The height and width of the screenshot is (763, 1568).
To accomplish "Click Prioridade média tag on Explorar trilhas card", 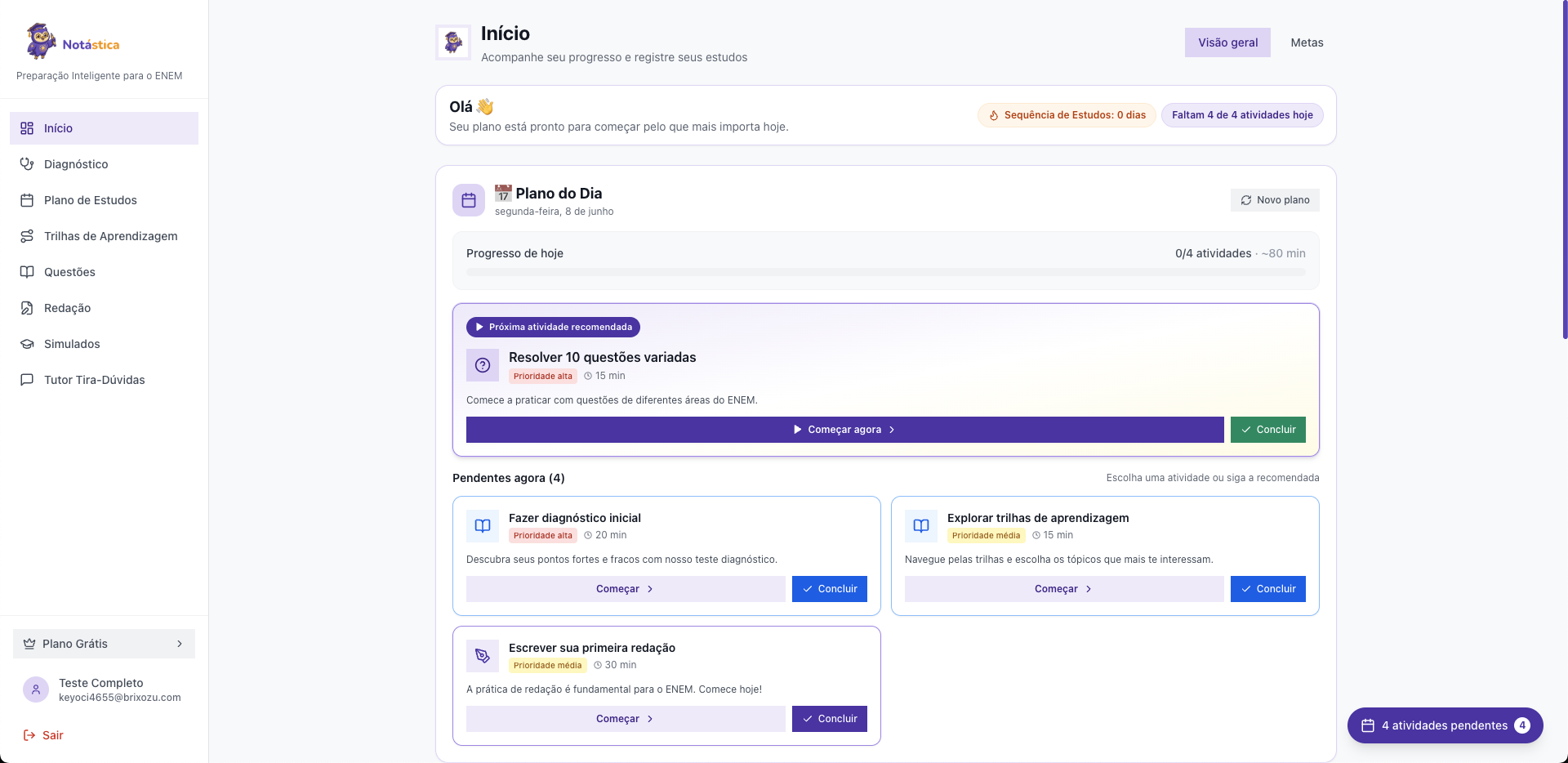I will (986, 536).
